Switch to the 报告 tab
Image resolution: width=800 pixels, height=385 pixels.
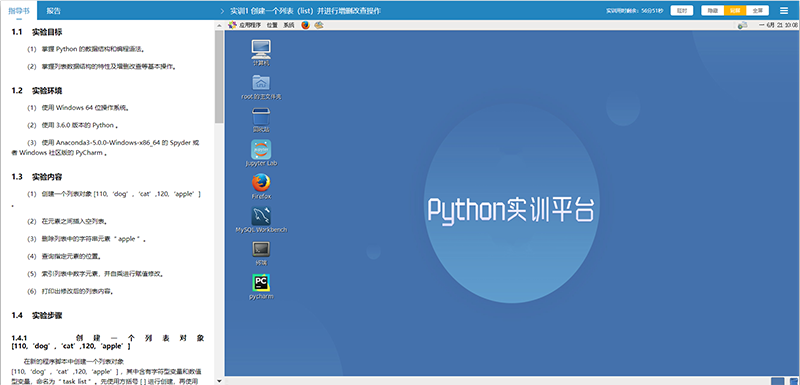pyautogui.click(x=54, y=10)
